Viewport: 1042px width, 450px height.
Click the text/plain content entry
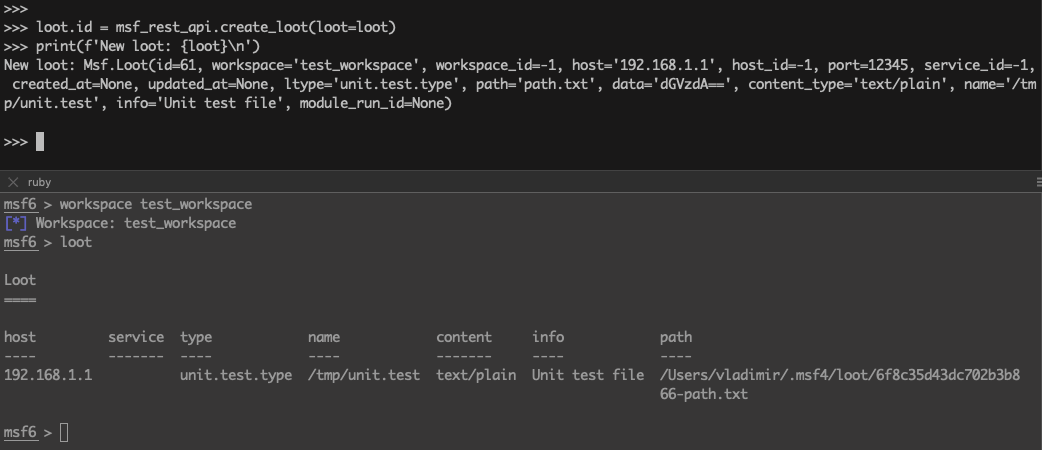(476, 375)
